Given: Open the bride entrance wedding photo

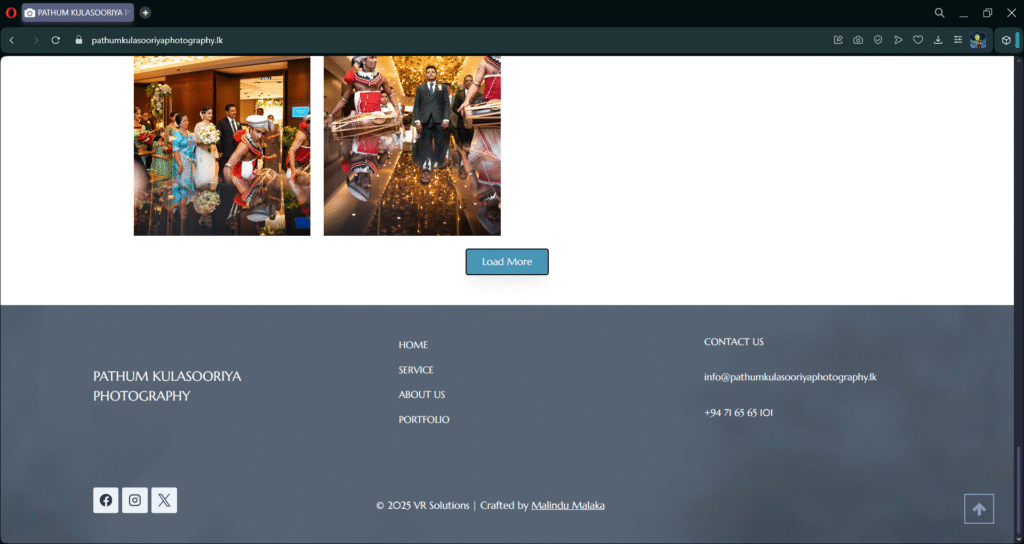Looking at the screenshot, I should 222,146.
